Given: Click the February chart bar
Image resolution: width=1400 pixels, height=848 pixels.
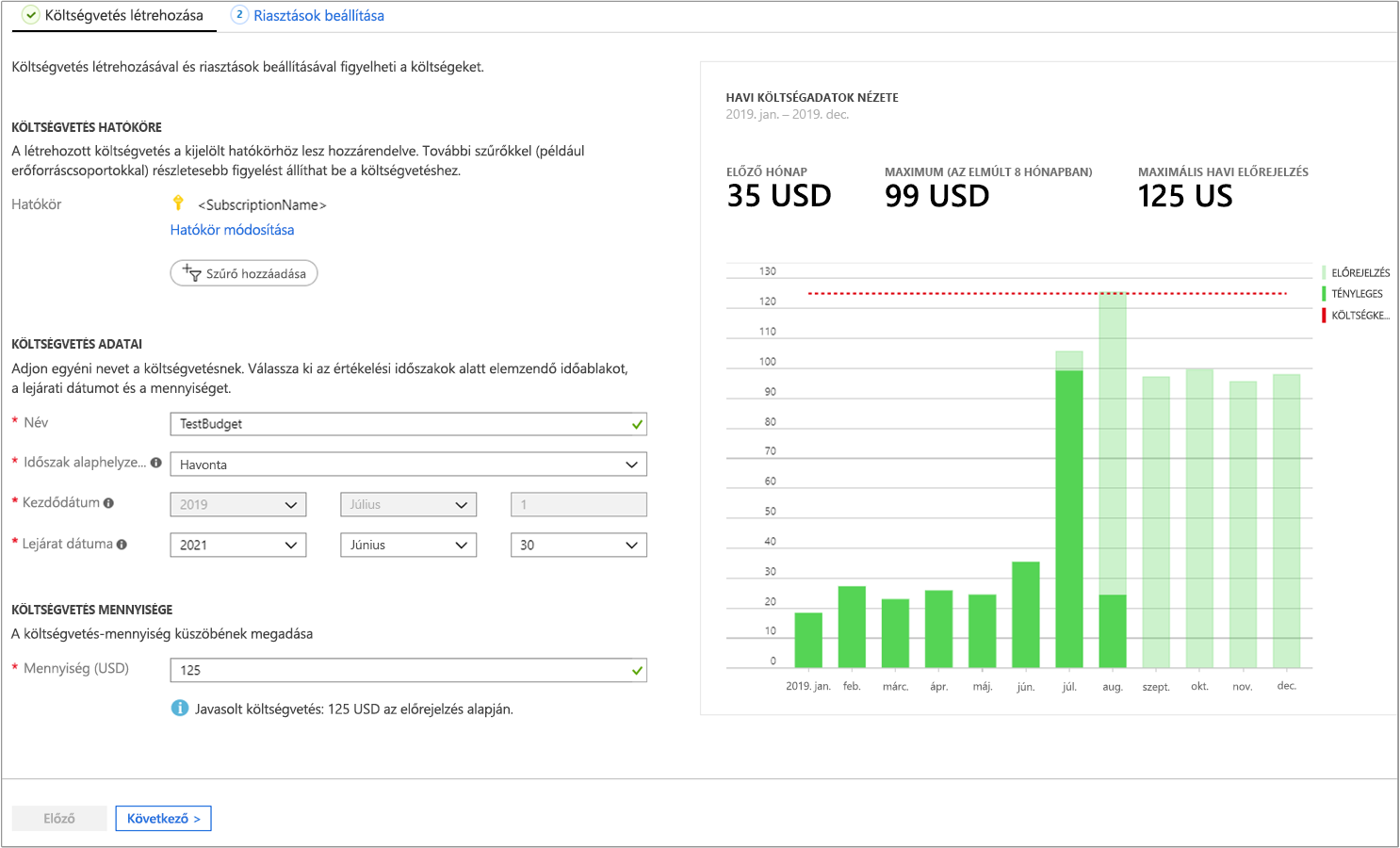Looking at the screenshot, I should point(852,628).
